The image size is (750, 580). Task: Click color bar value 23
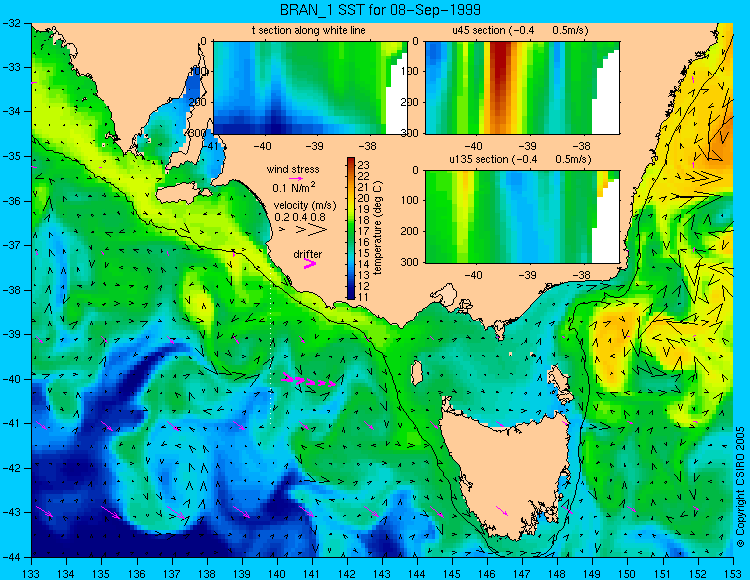click(x=364, y=165)
